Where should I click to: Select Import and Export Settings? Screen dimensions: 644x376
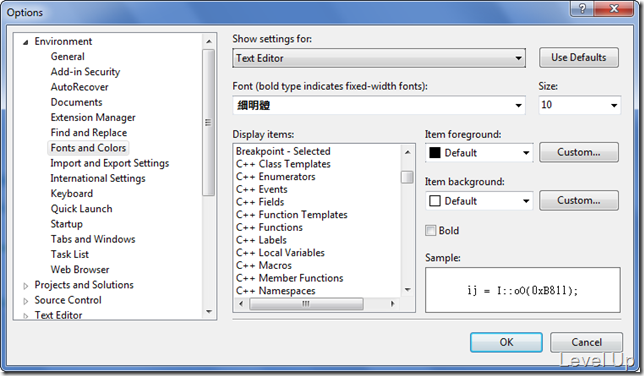[110, 163]
